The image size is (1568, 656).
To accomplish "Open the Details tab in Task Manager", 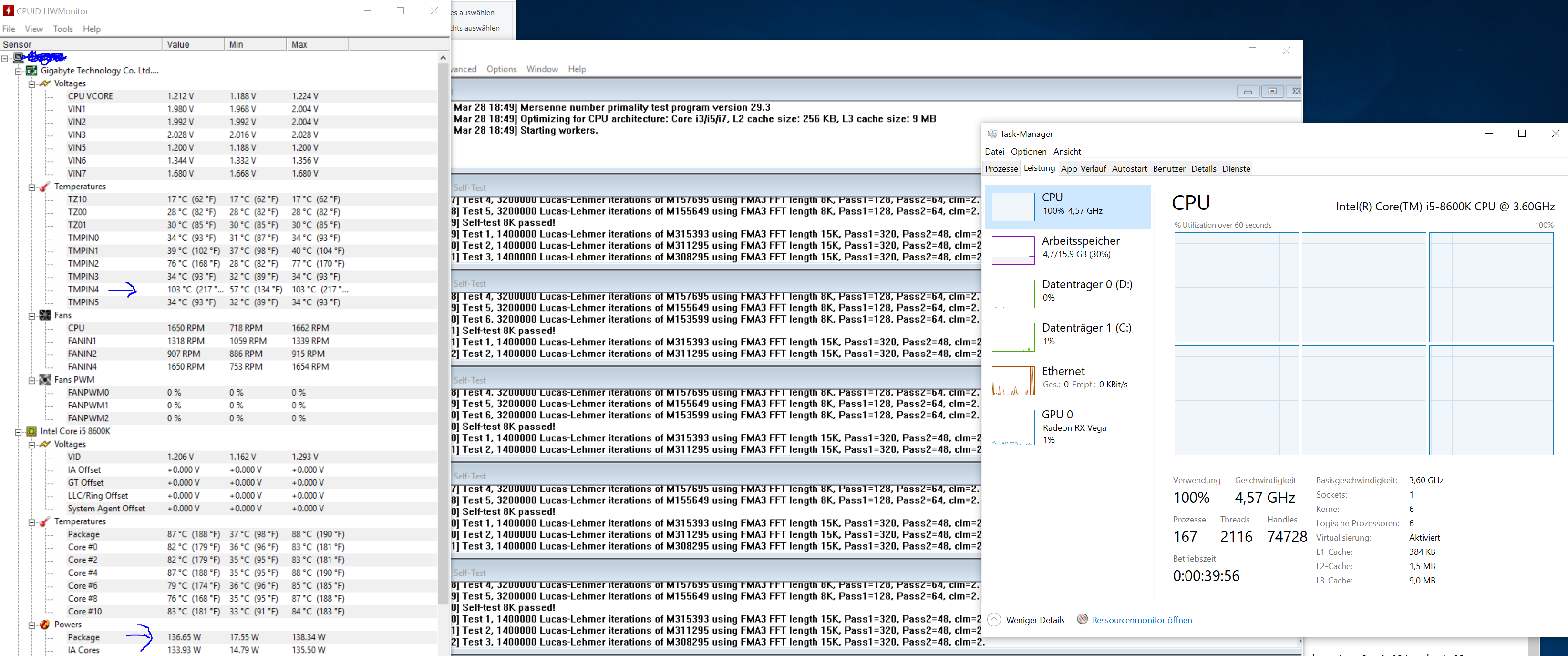I will click(x=1203, y=169).
